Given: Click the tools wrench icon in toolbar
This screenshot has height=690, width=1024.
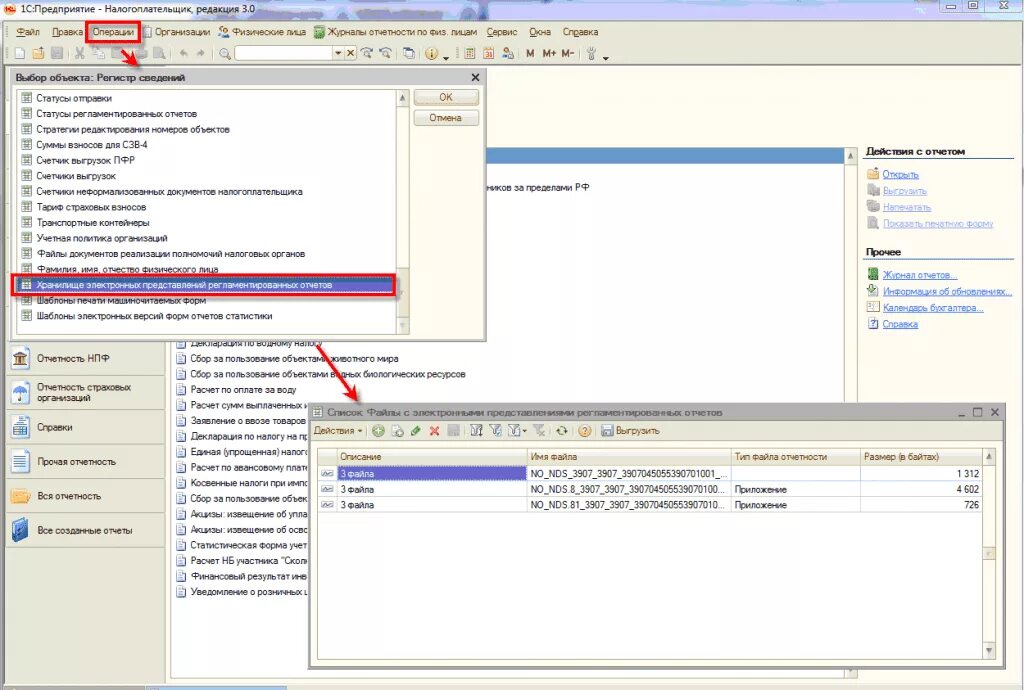Looking at the screenshot, I should pyautogui.click(x=591, y=54).
